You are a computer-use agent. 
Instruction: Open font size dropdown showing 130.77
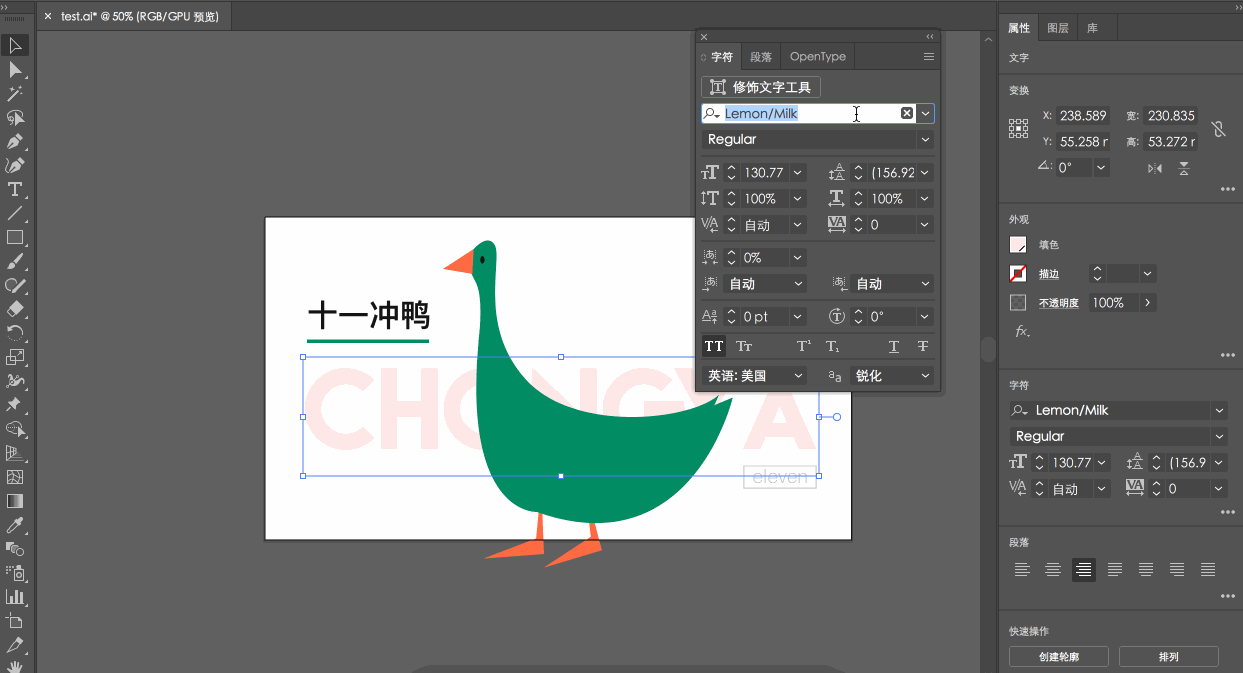coord(798,172)
